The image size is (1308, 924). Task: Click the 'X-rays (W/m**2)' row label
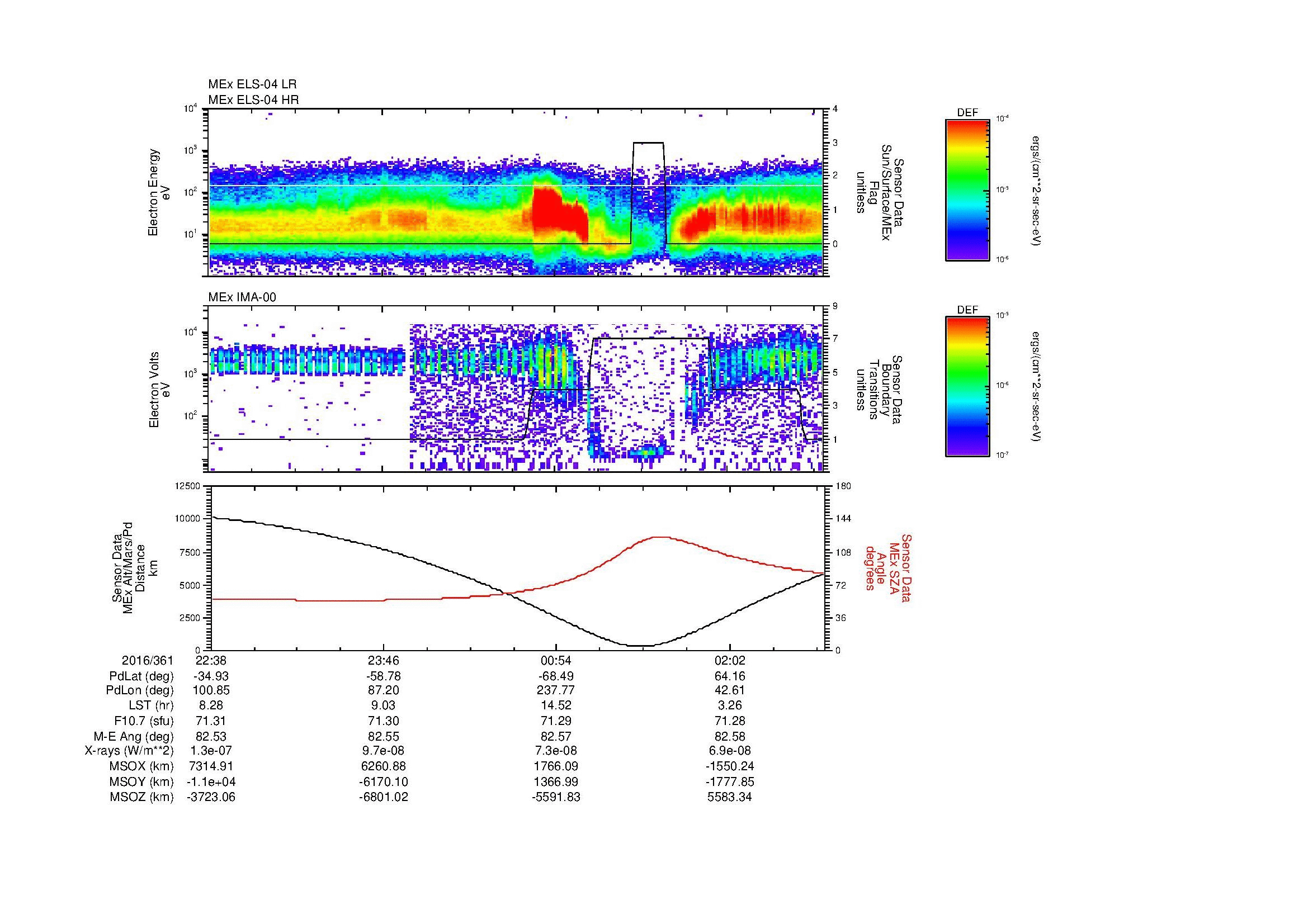point(129,751)
